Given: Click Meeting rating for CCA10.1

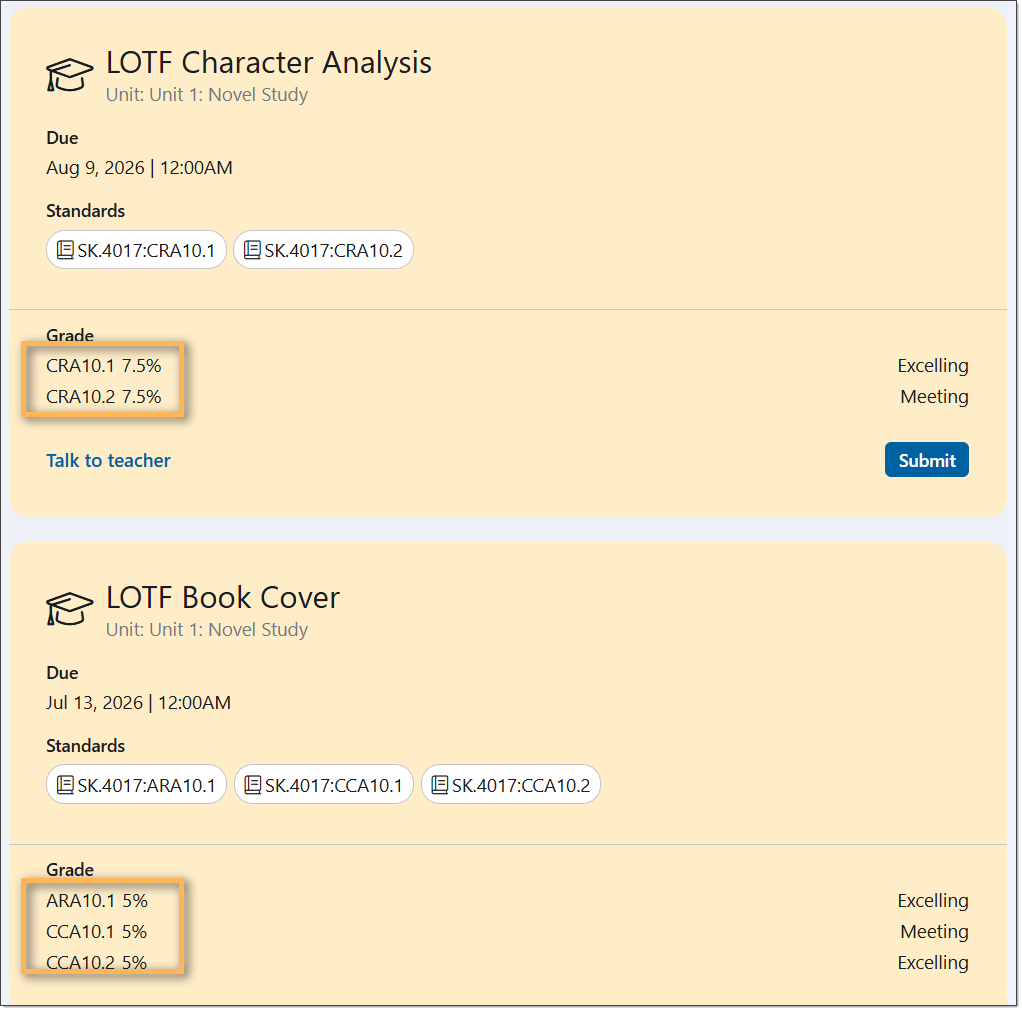Looking at the screenshot, I should point(934,932).
